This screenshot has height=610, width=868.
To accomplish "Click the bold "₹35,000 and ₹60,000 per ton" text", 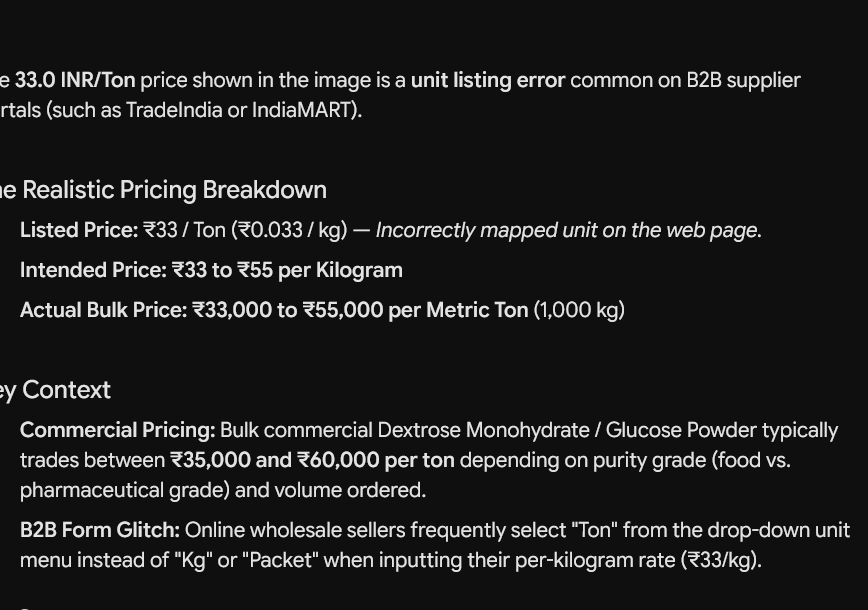I will (x=312, y=461).
